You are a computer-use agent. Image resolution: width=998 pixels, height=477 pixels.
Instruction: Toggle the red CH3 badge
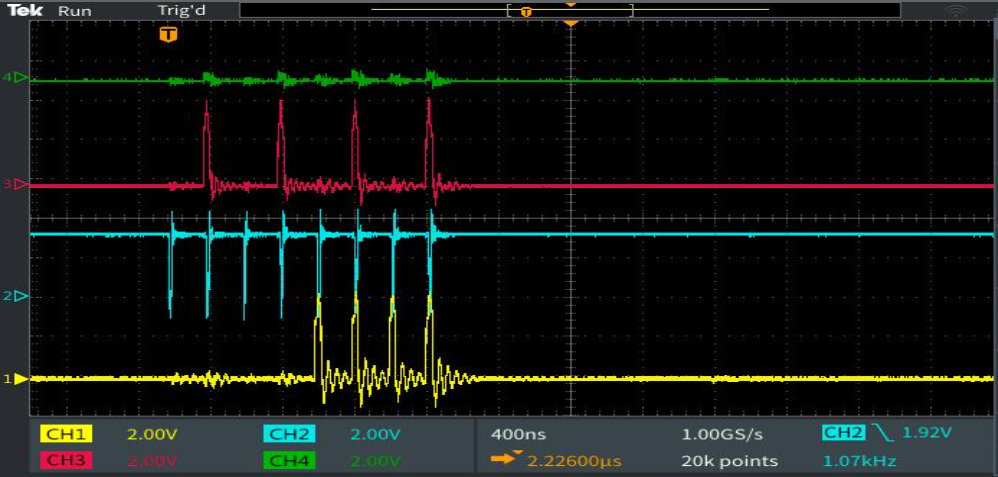click(66, 460)
